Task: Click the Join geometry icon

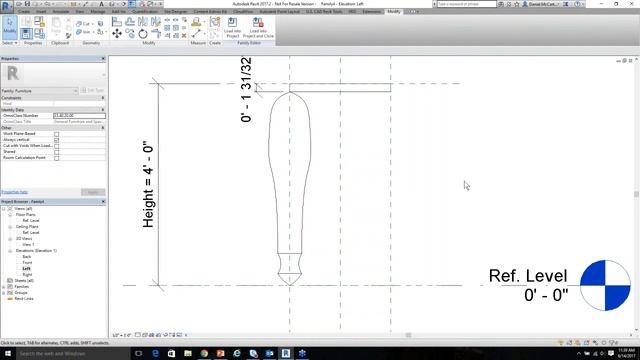Action: [x=79, y=32]
